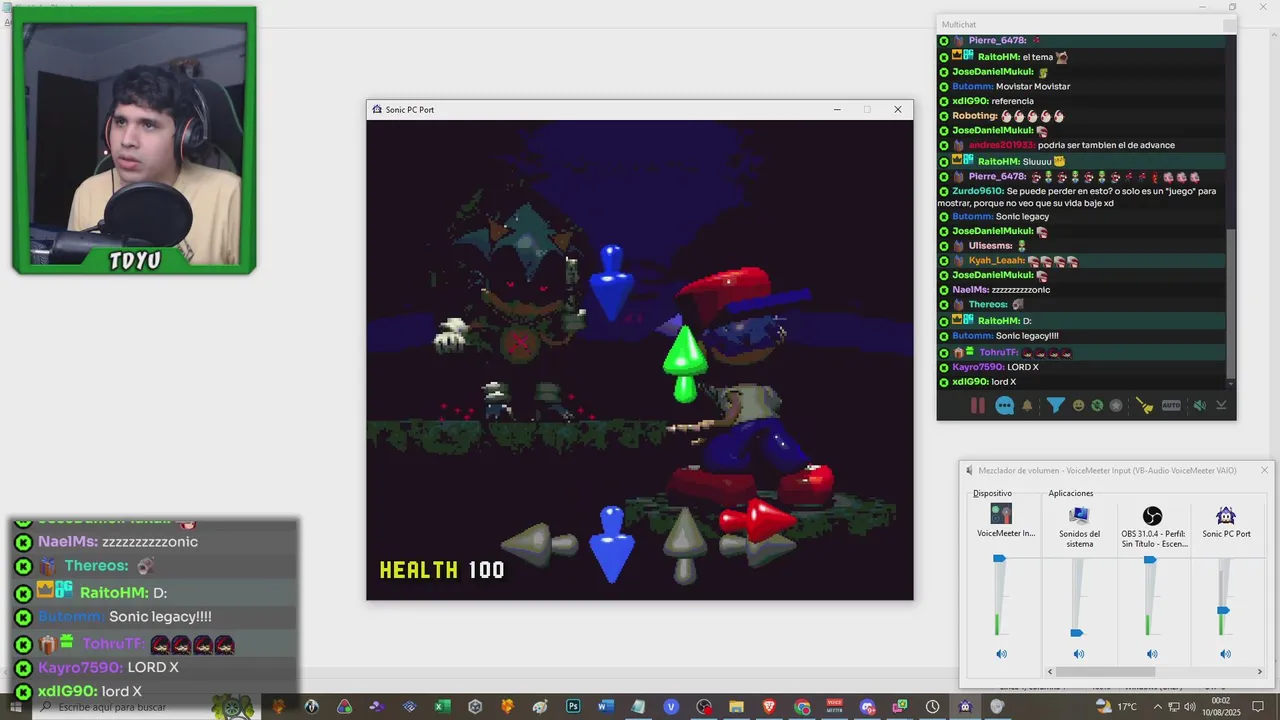Click the X badge beside Kayro7590 in Multichat

click(x=944, y=367)
